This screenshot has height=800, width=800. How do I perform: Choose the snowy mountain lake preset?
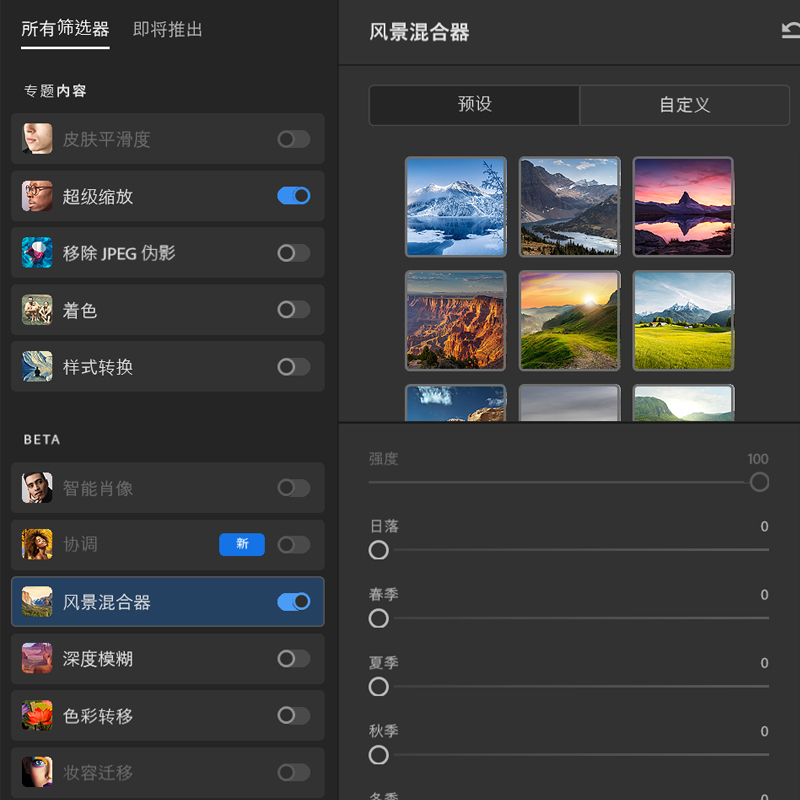click(456, 206)
